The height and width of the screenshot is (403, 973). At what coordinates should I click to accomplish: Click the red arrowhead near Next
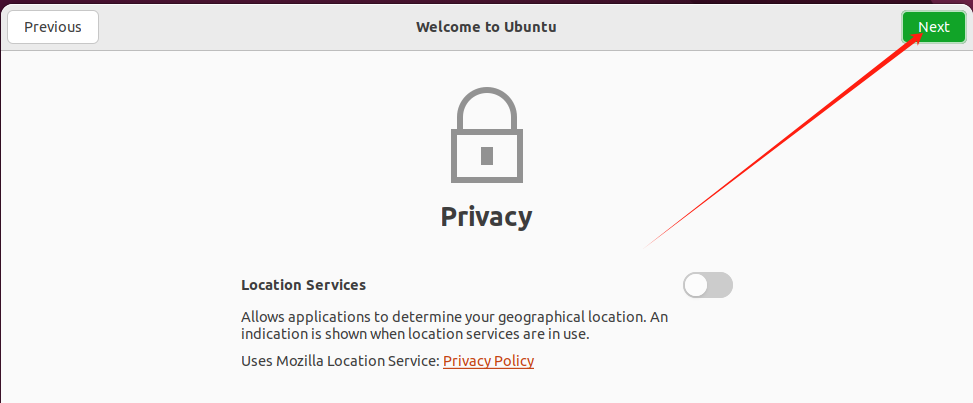tap(923, 40)
